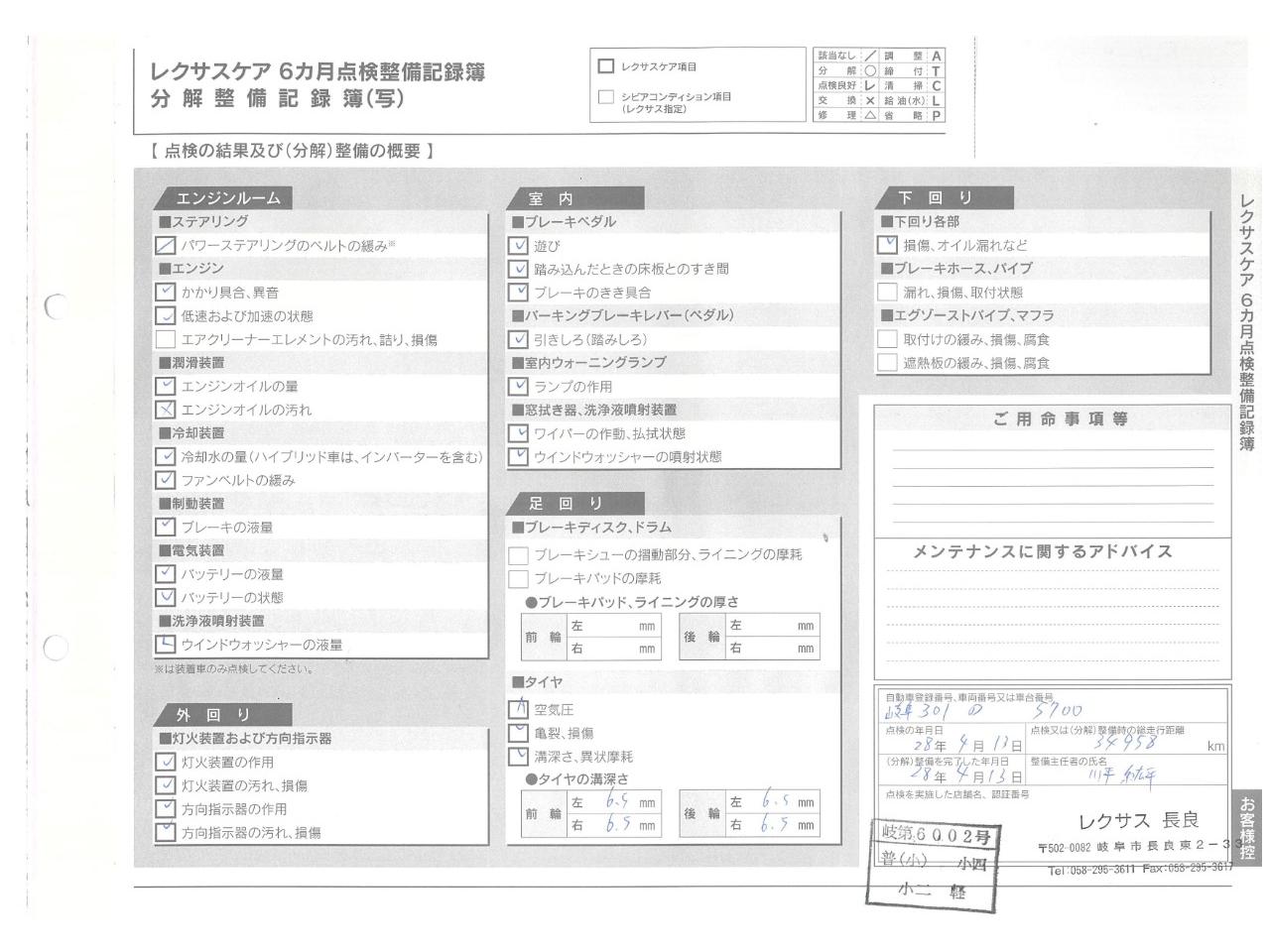This screenshot has height=952, width=1270.
Task: Check パワーステアリングのベルトの緩み box
Action: [x=166, y=245]
